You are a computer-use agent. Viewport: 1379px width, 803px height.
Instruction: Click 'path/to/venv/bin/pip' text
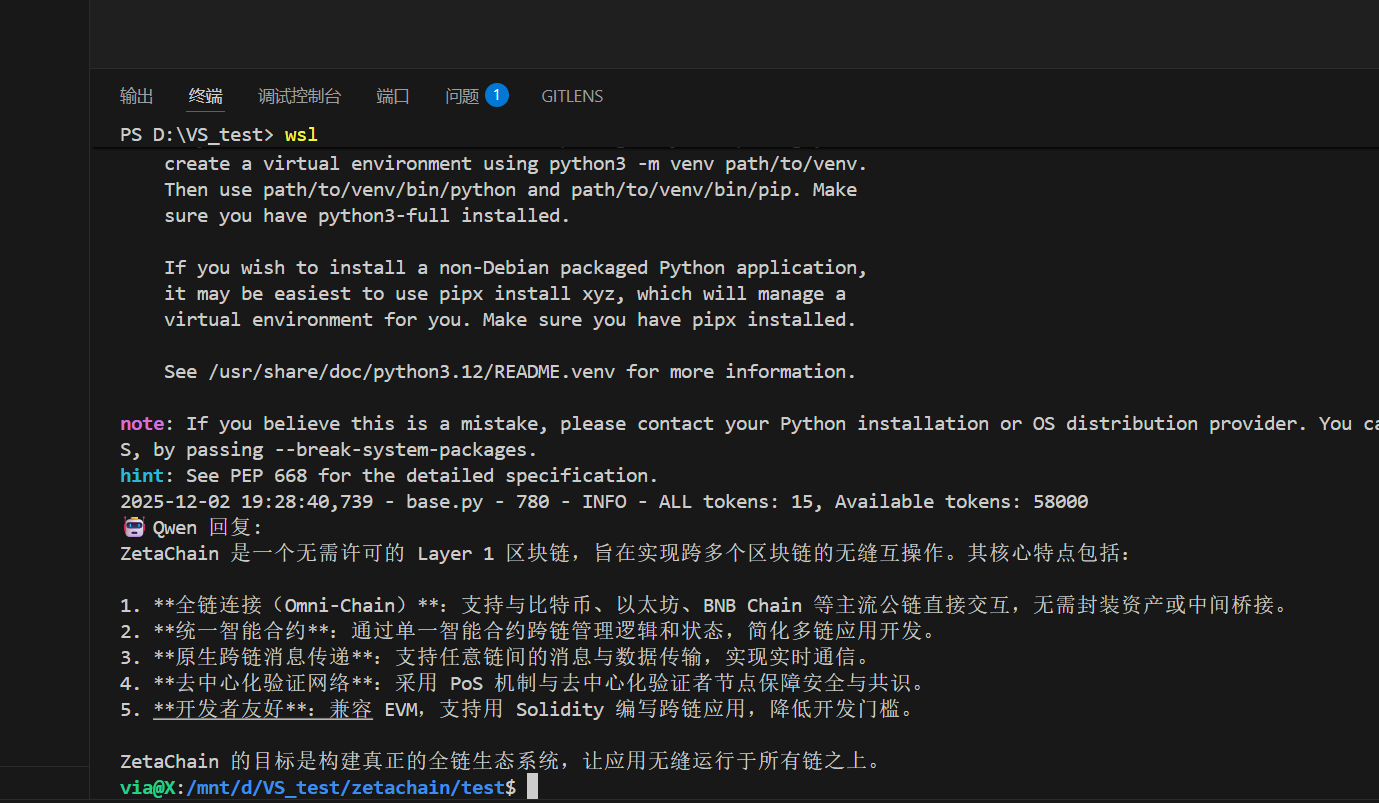[x=681, y=190]
